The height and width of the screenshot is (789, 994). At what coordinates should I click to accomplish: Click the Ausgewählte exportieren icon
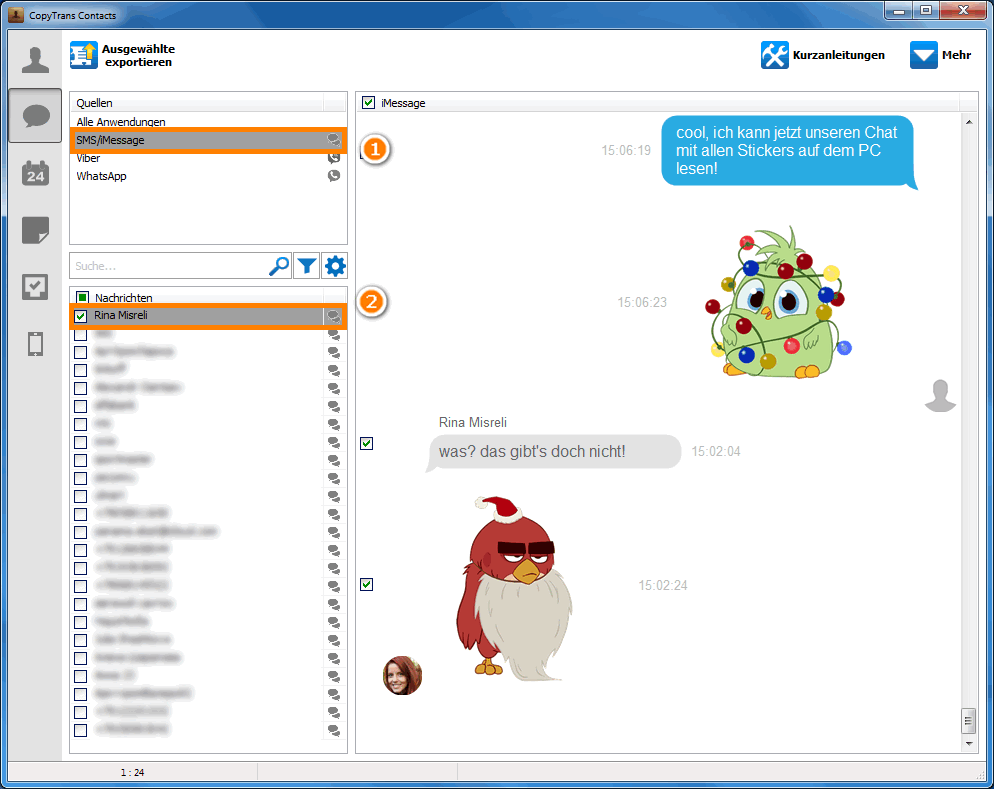[x=84, y=55]
